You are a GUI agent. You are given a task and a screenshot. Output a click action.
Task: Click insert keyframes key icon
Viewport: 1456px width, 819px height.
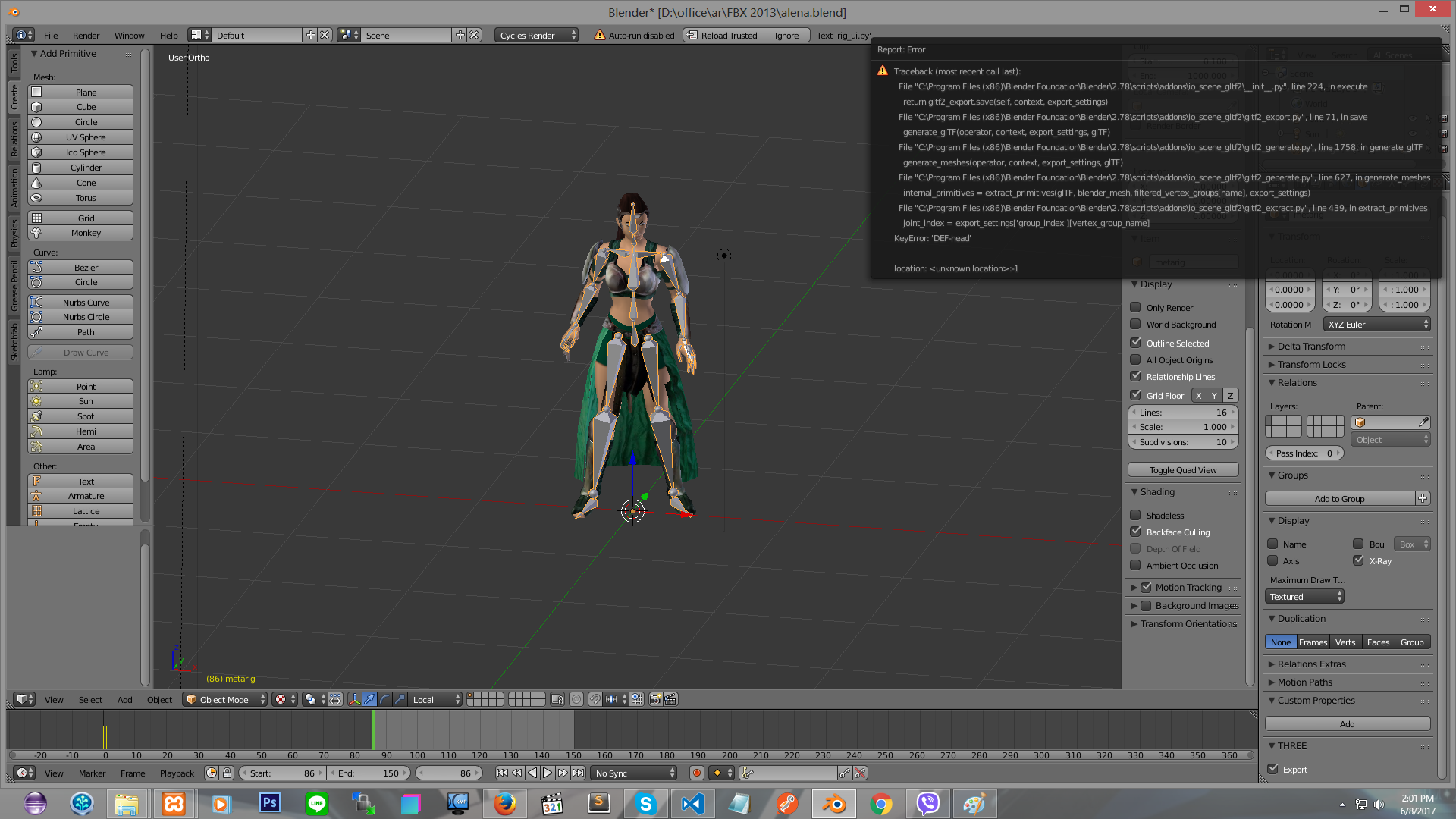click(845, 773)
